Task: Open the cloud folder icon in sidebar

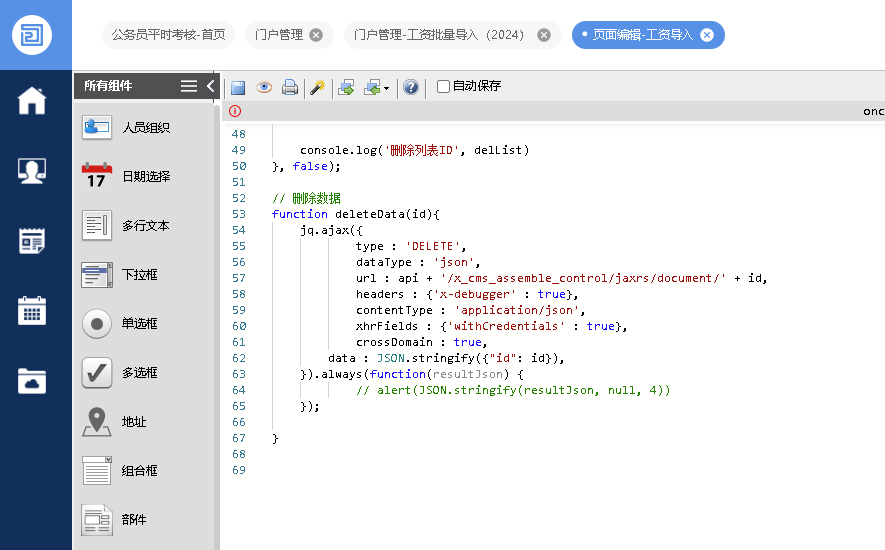Action: [x=32, y=380]
